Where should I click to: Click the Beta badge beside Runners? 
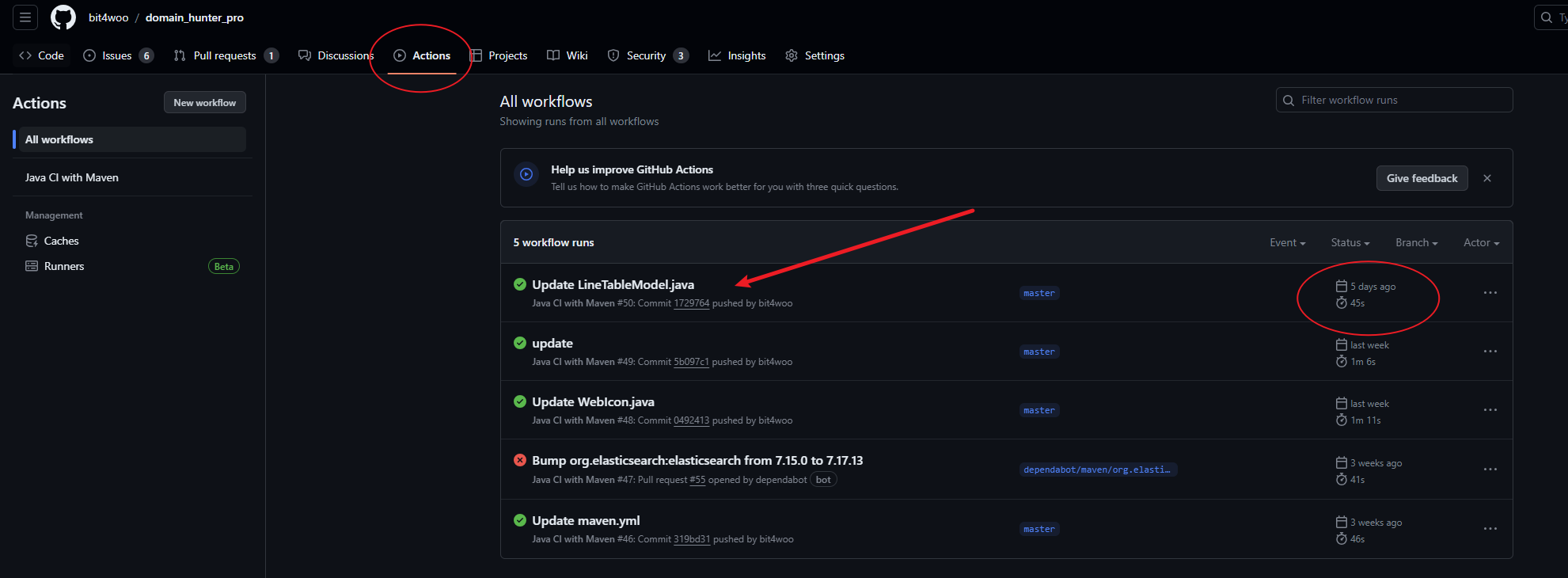tap(224, 266)
